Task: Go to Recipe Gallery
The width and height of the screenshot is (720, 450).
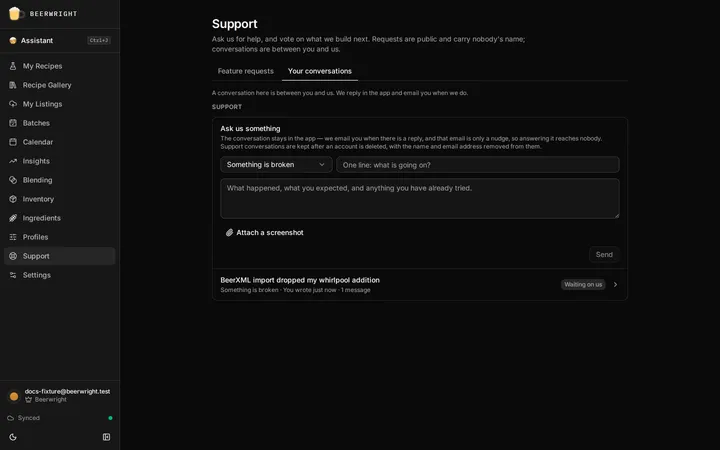Action: [x=60, y=85]
